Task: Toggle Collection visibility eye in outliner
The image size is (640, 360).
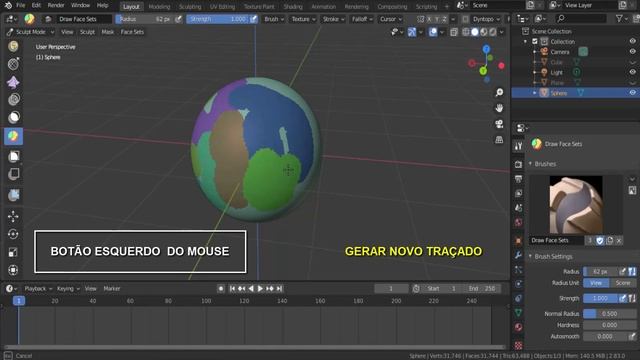Action: [632, 41]
